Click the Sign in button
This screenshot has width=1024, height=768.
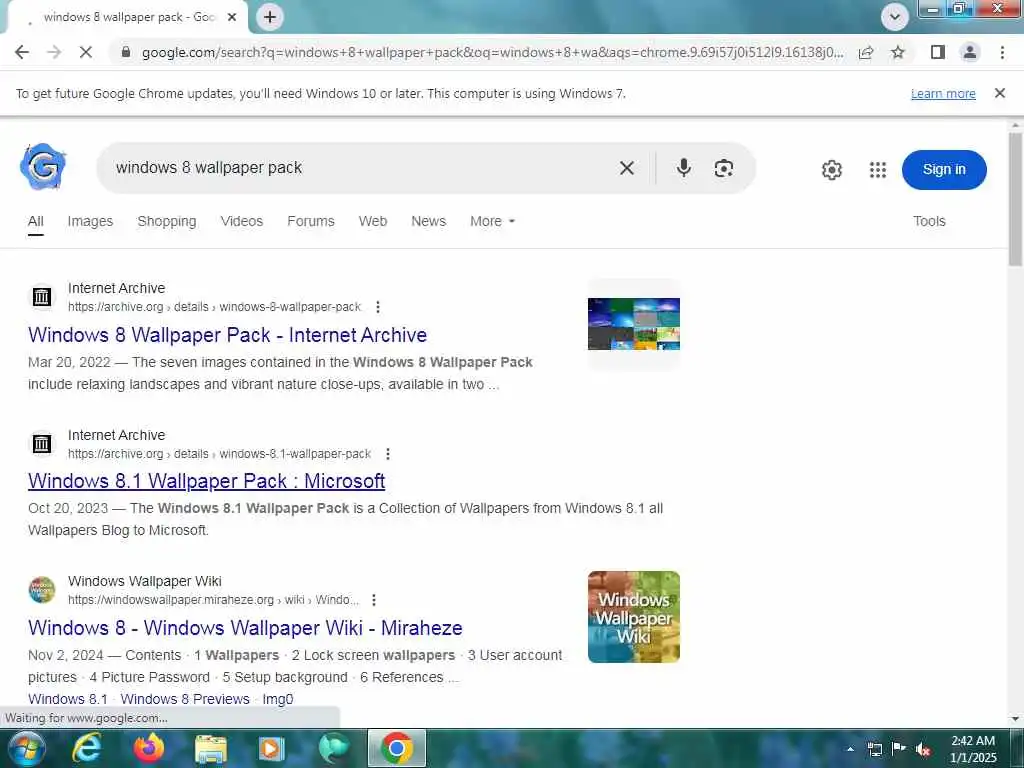click(944, 170)
